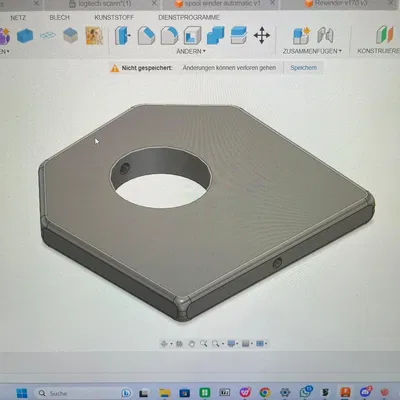The image size is (400, 400).
Task: Click 'Nicht gespeichert:' warning text
Action: point(147,68)
